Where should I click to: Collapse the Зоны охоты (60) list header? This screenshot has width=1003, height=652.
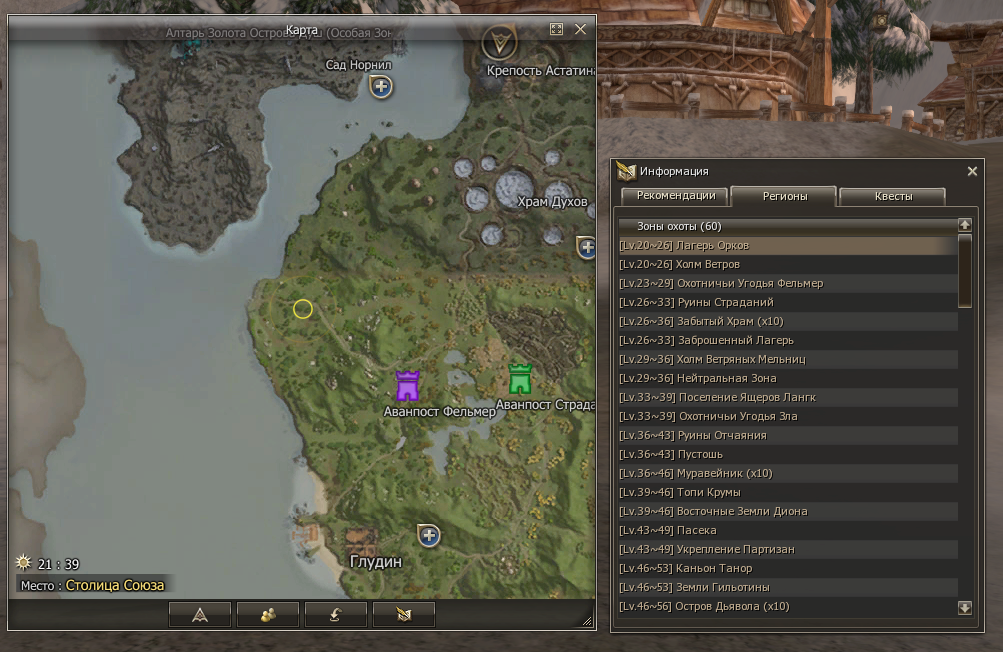(679, 226)
